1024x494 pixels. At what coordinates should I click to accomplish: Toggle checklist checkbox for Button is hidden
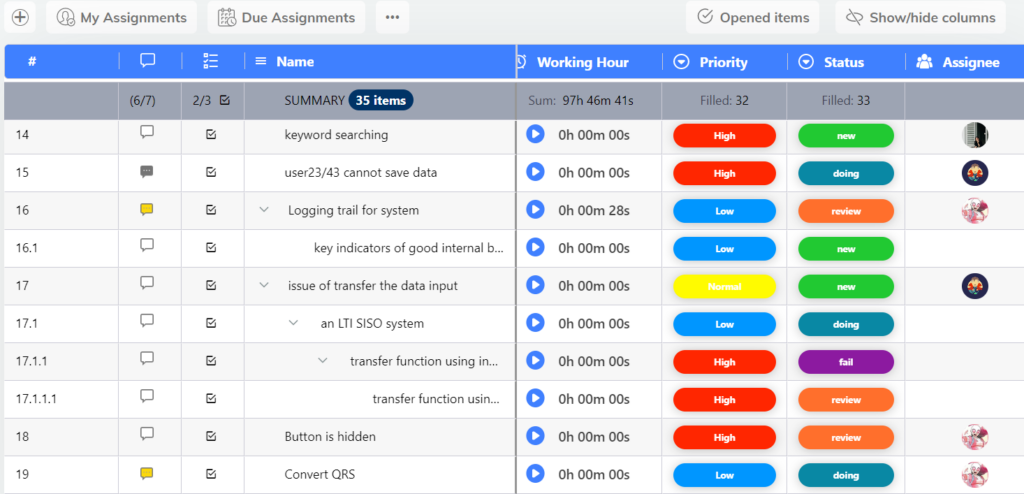[211, 436]
